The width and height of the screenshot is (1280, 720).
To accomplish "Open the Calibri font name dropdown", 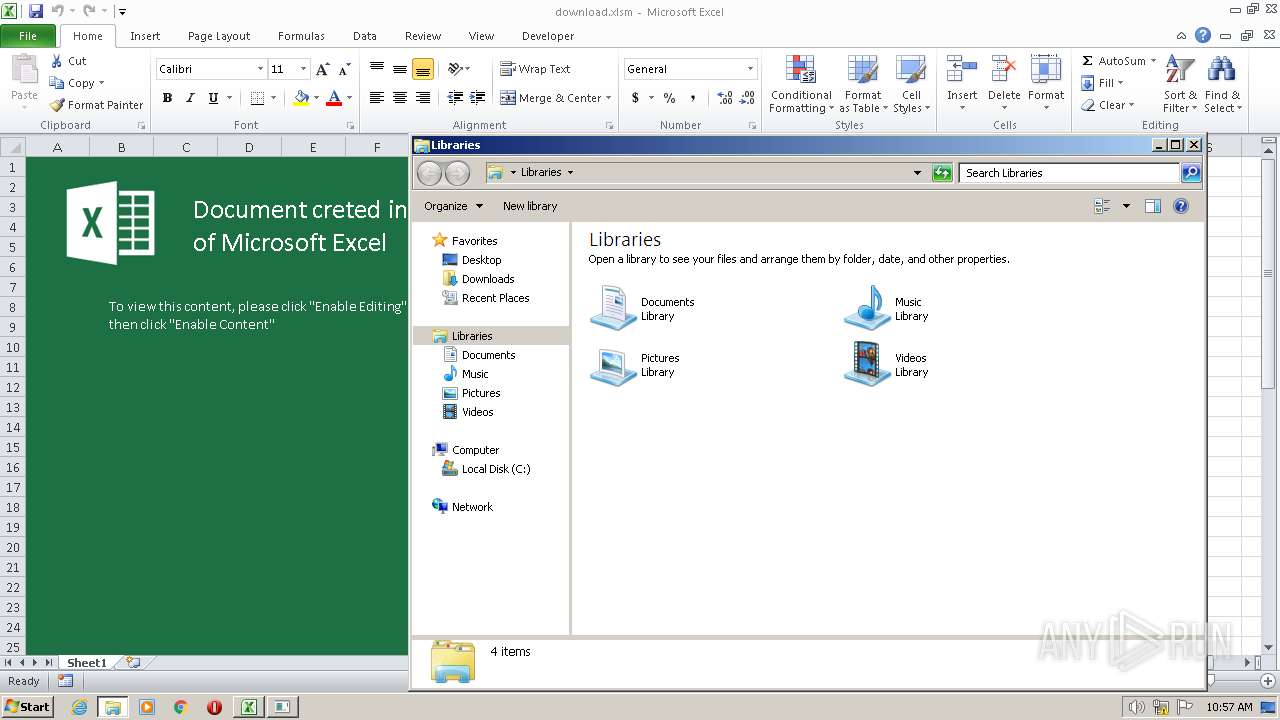I will pyautogui.click(x=260, y=69).
